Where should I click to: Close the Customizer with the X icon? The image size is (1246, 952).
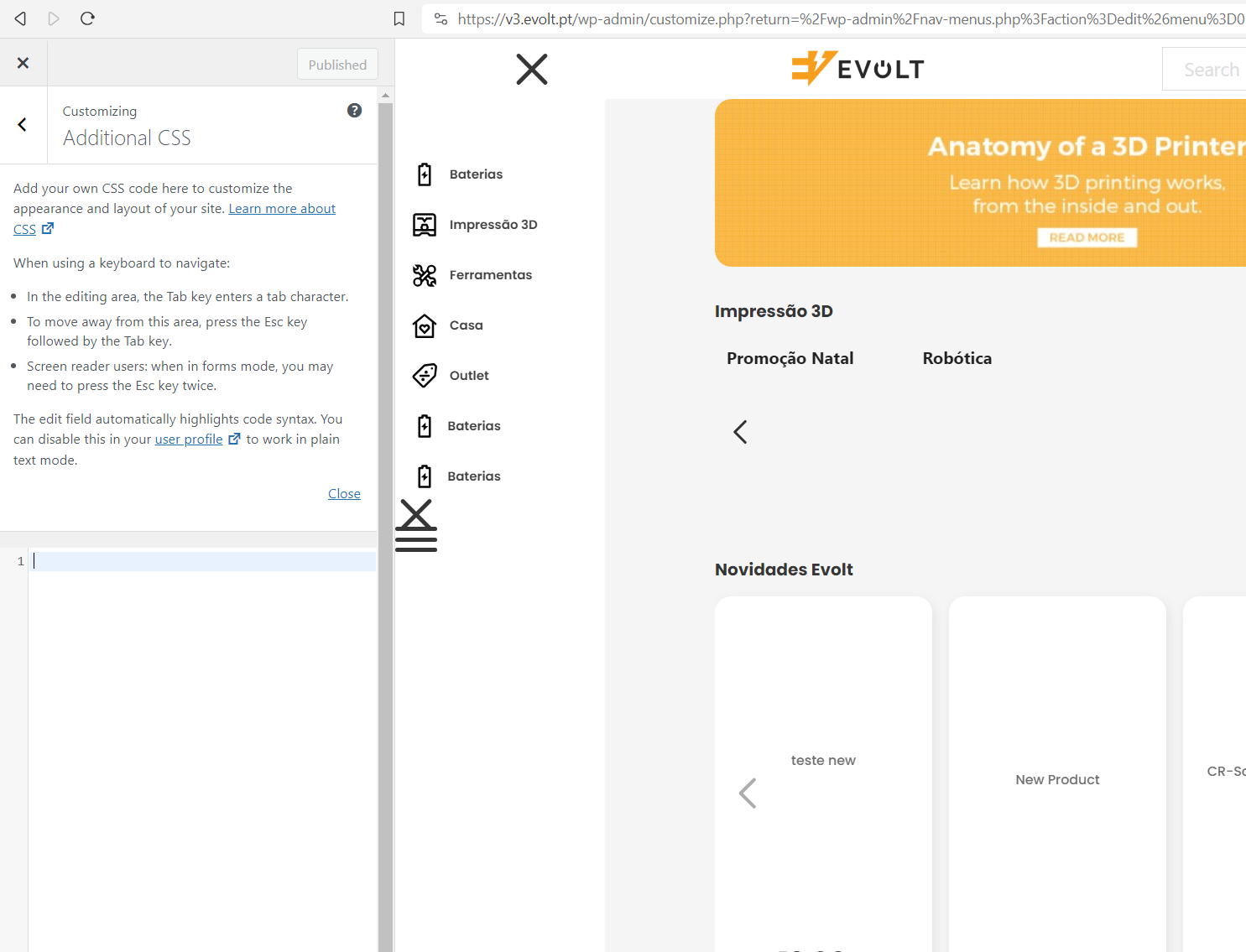(x=23, y=63)
